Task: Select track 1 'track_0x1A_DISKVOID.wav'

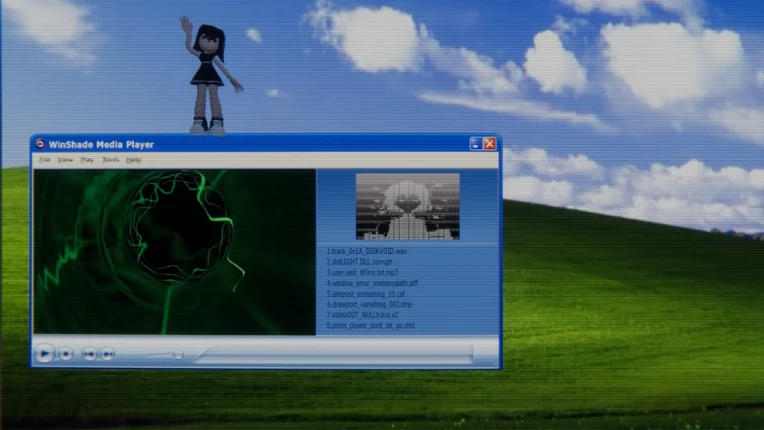Action: point(366,251)
